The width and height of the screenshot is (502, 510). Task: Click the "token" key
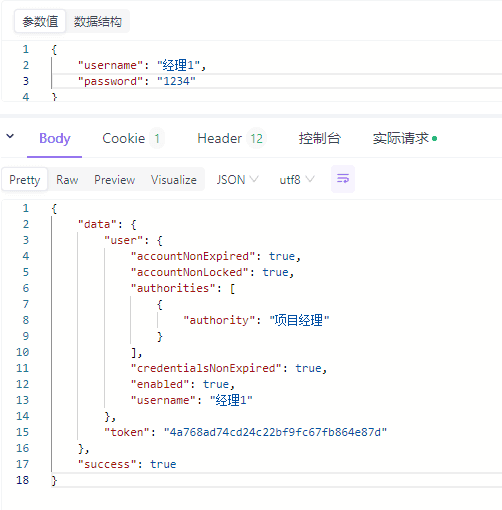click(x=127, y=432)
